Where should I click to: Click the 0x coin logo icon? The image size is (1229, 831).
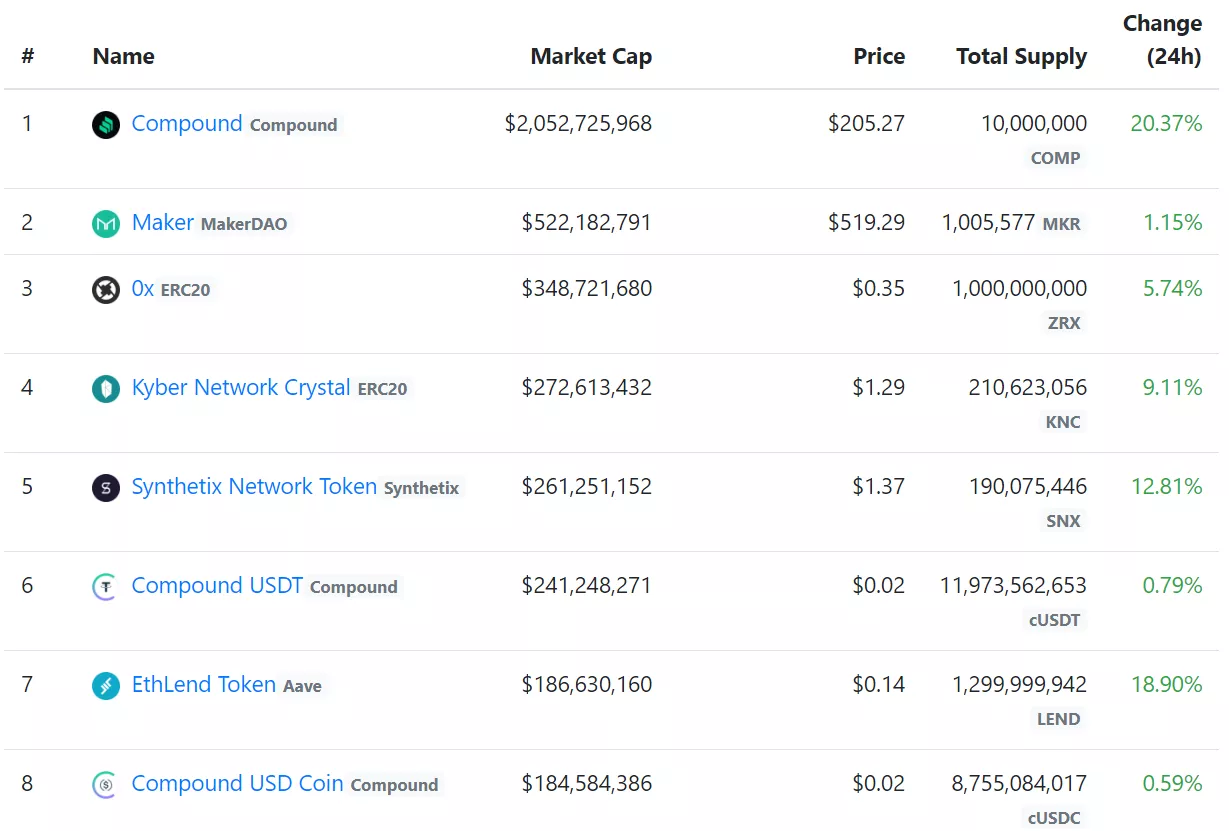[106, 290]
